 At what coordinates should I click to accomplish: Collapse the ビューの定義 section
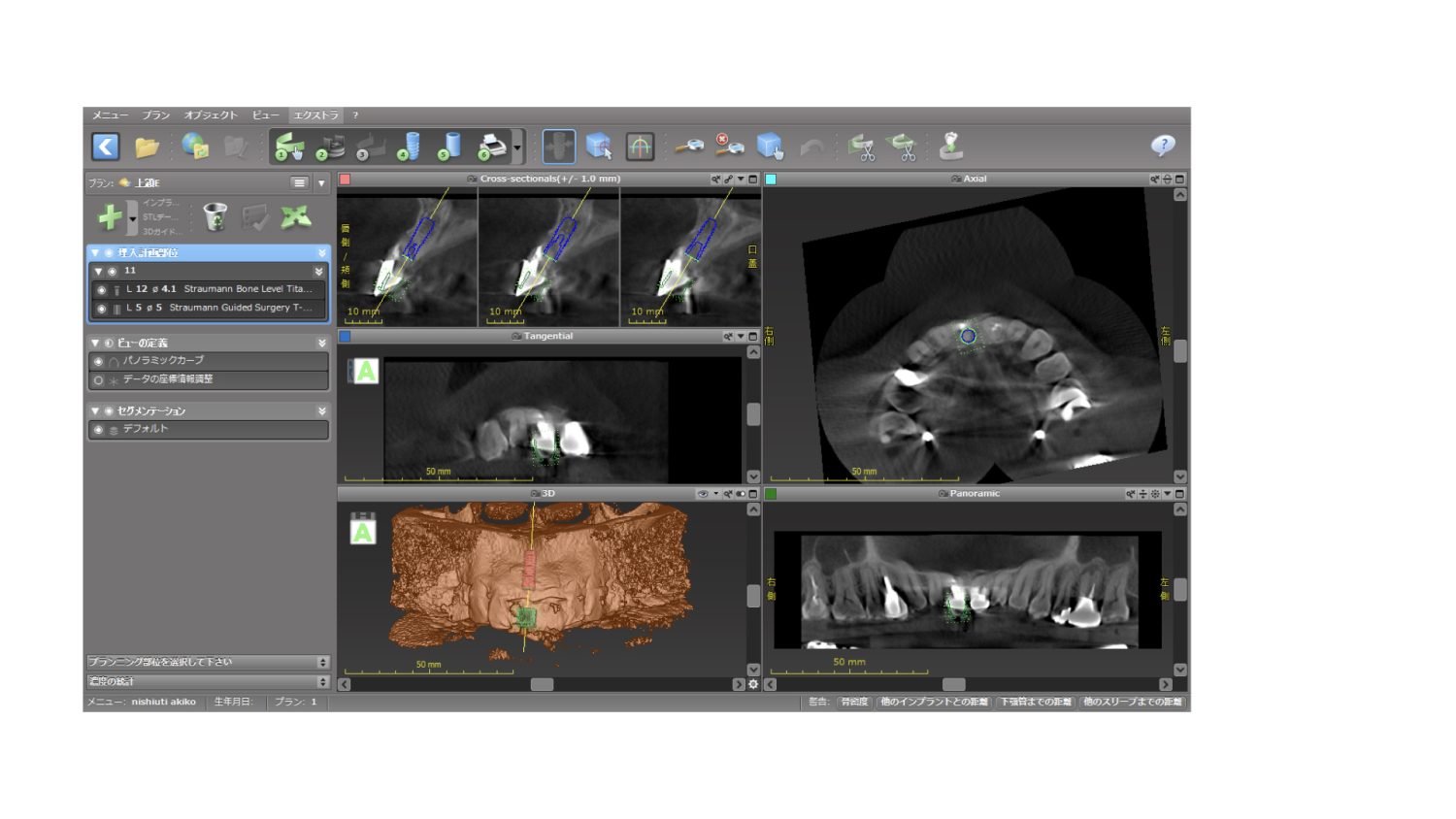[95, 343]
